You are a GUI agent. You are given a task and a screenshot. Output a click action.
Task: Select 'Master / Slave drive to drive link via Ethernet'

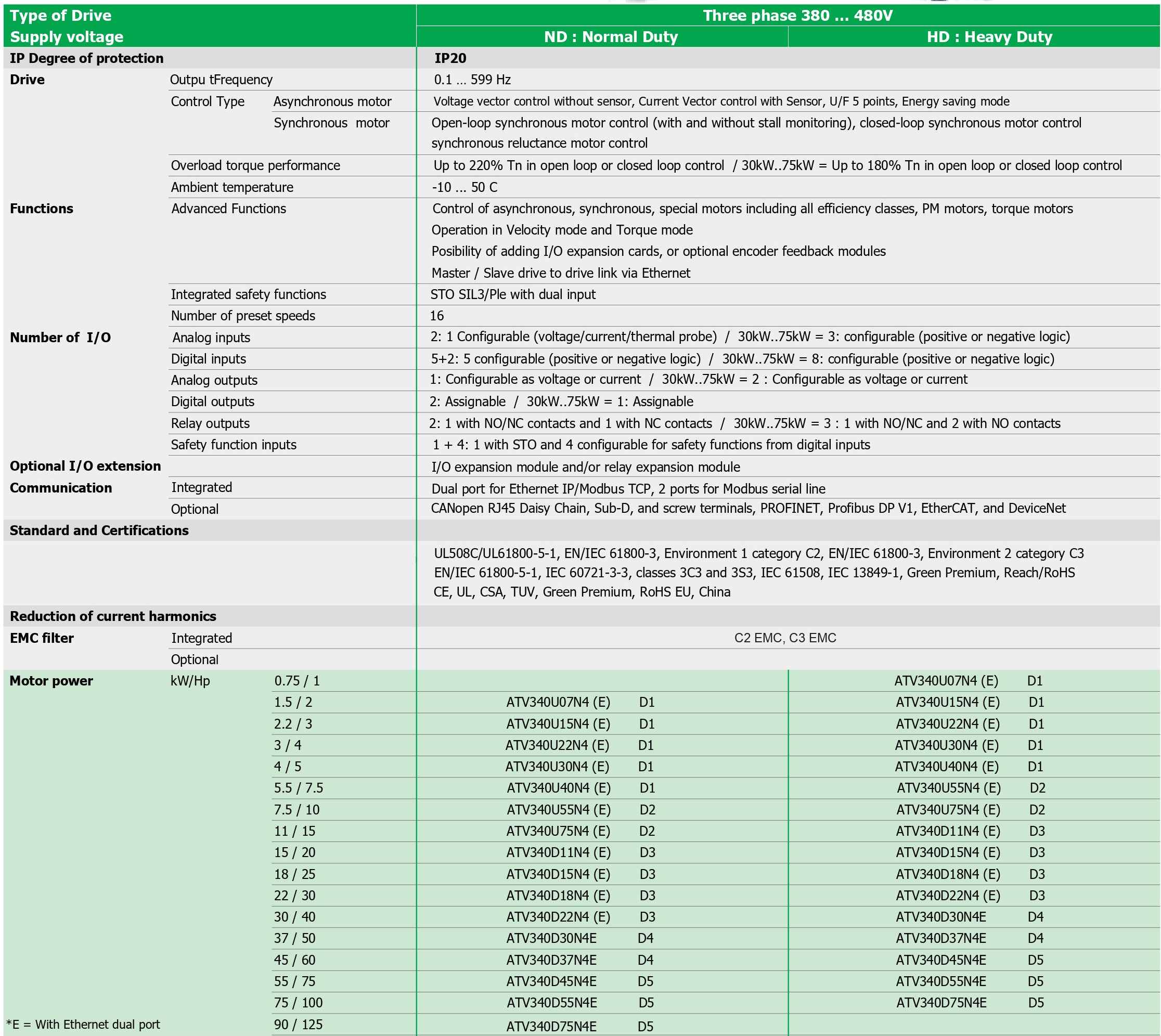pyautogui.click(x=560, y=273)
